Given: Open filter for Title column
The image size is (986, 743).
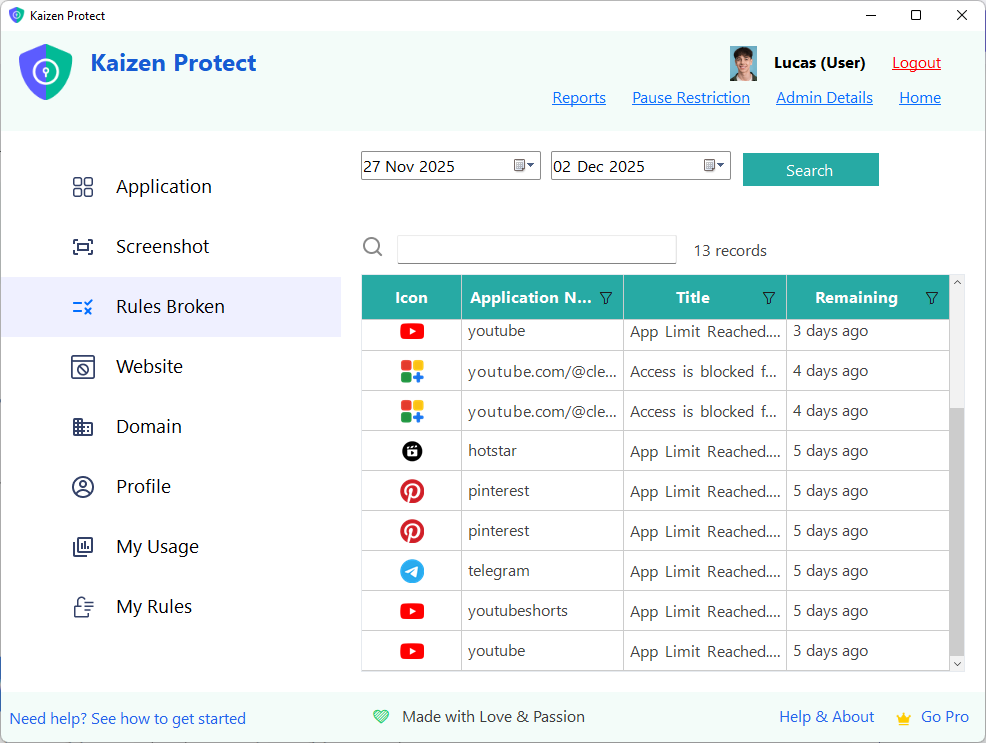Looking at the screenshot, I should click(x=768, y=298).
